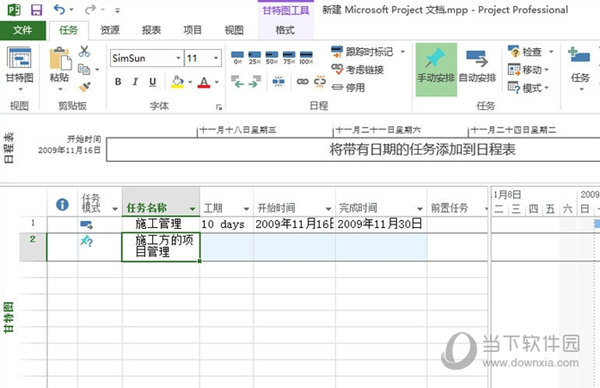This screenshot has height=388, width=600.
Task: Select row header number 2
Action: pos(33,247)
